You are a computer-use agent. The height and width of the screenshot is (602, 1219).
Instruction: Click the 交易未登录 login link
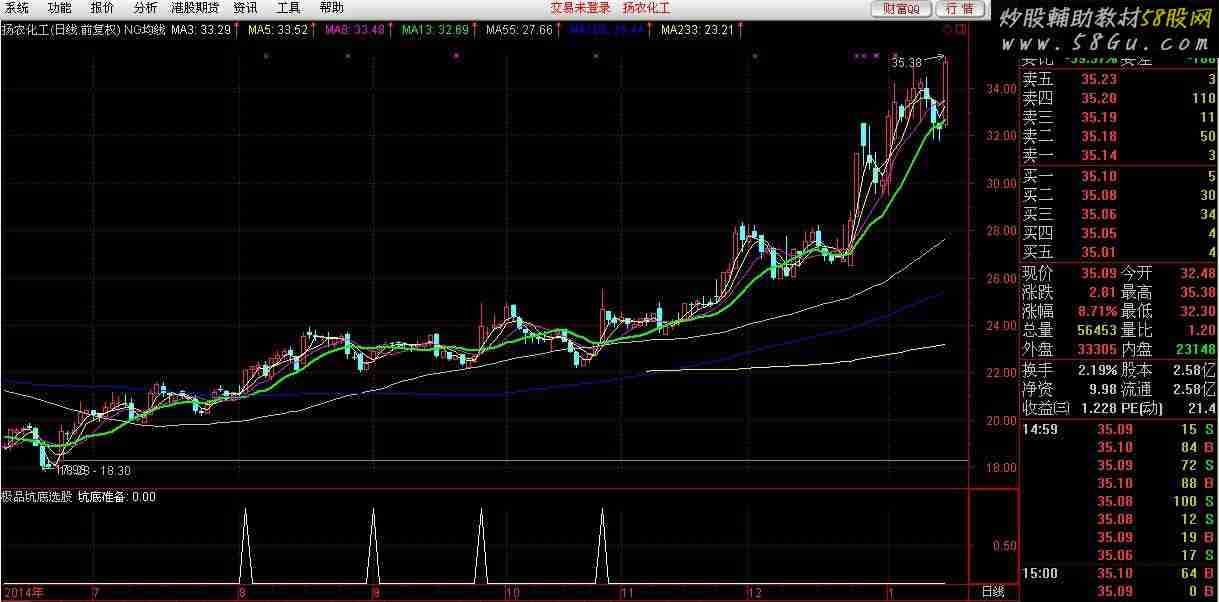pos(580,7)
